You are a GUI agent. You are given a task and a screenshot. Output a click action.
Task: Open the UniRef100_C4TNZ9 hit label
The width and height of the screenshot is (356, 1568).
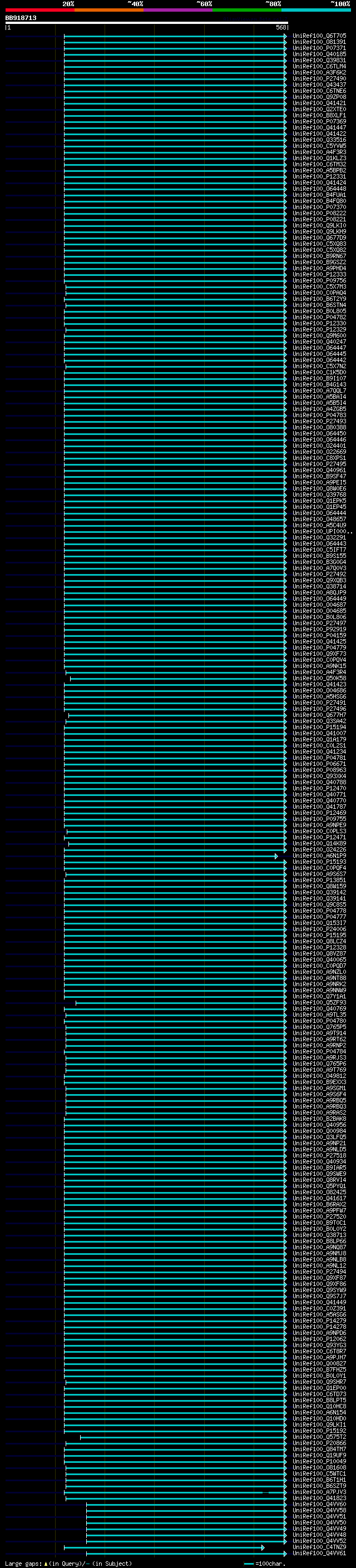click(319, 1547)
